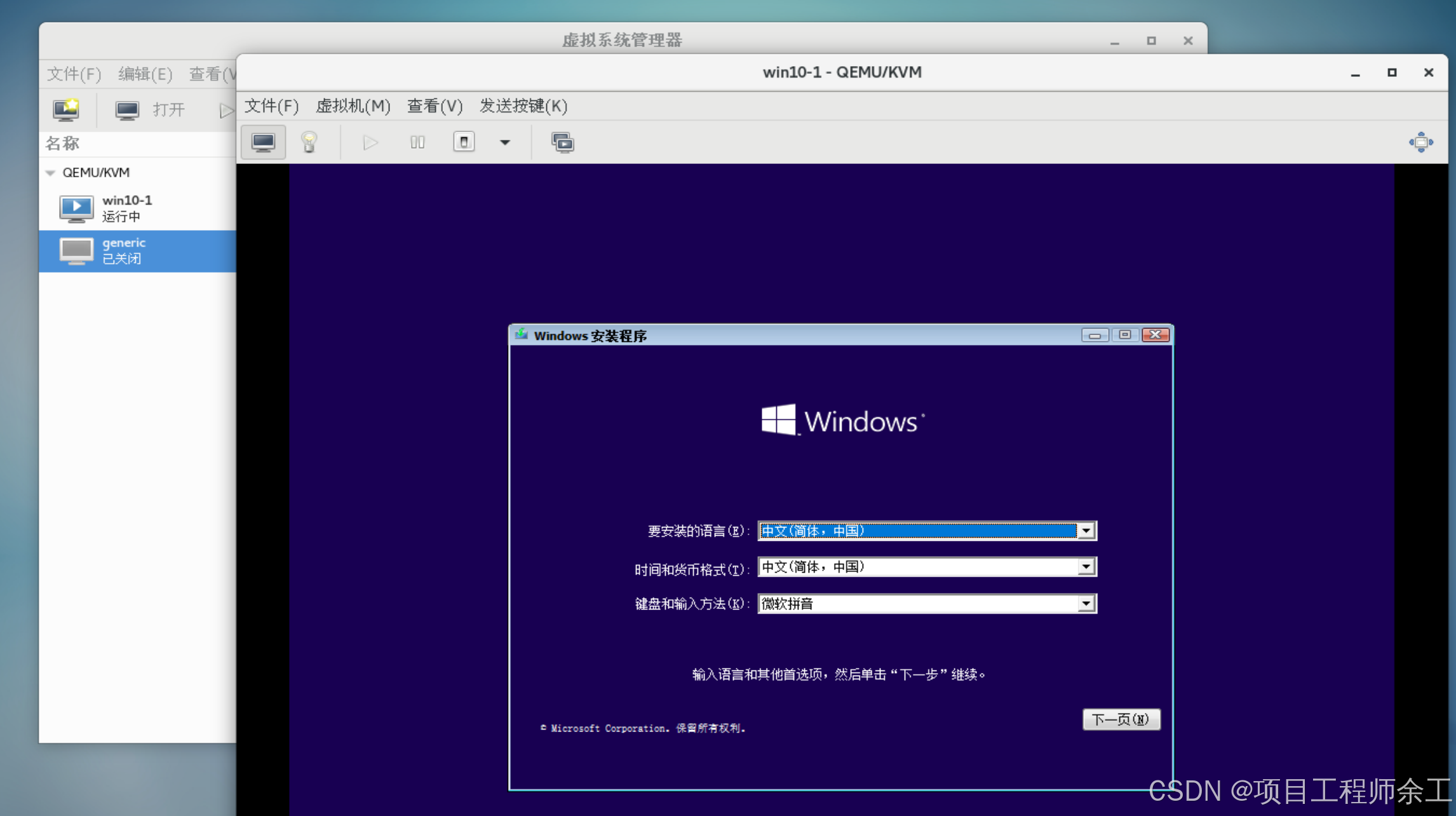This screenshot has width=1456, height=816.
Task: Open the 发送按键(K) menu
Action: click(523, 106)
